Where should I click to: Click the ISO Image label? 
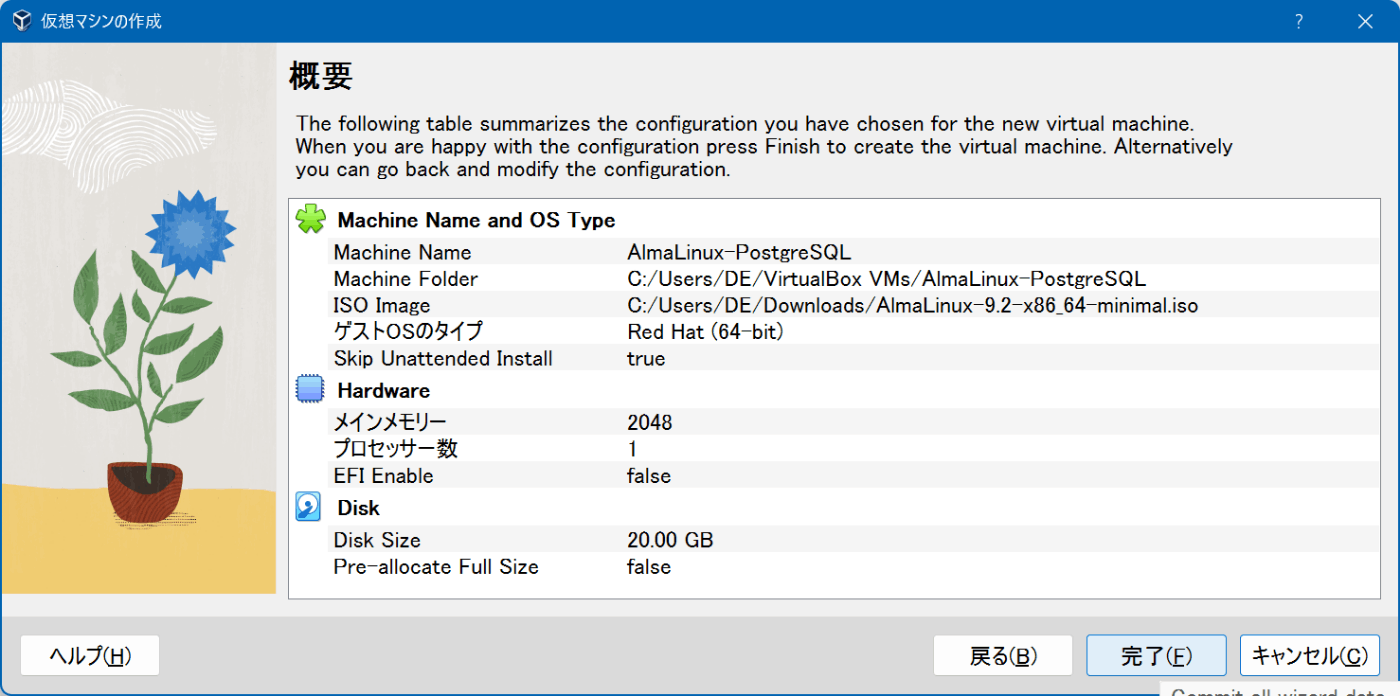pos(382,305)
